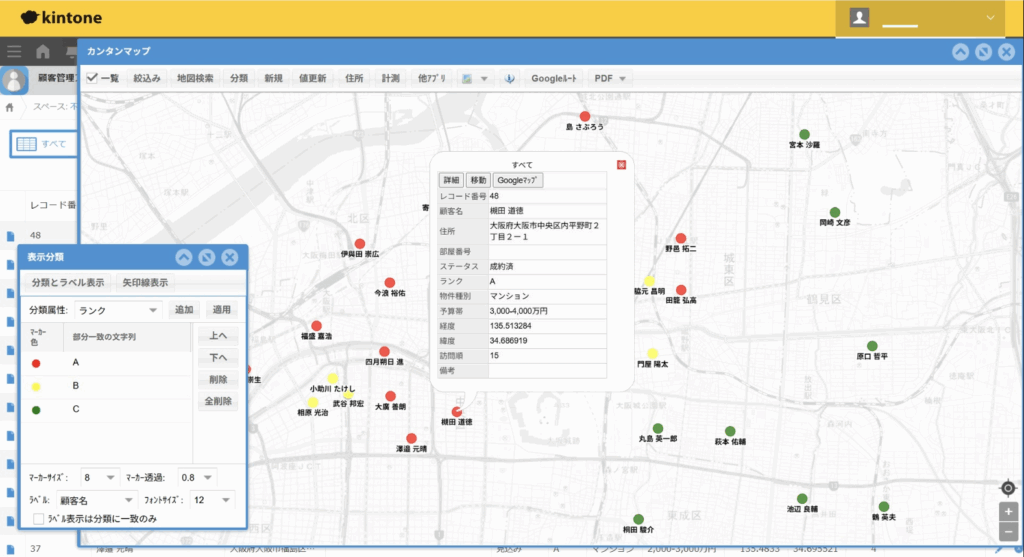1024x557 pixels.
Task: Open 絞込み in the map toolbar
Action: pyautogui.click(x=146, y=78)
